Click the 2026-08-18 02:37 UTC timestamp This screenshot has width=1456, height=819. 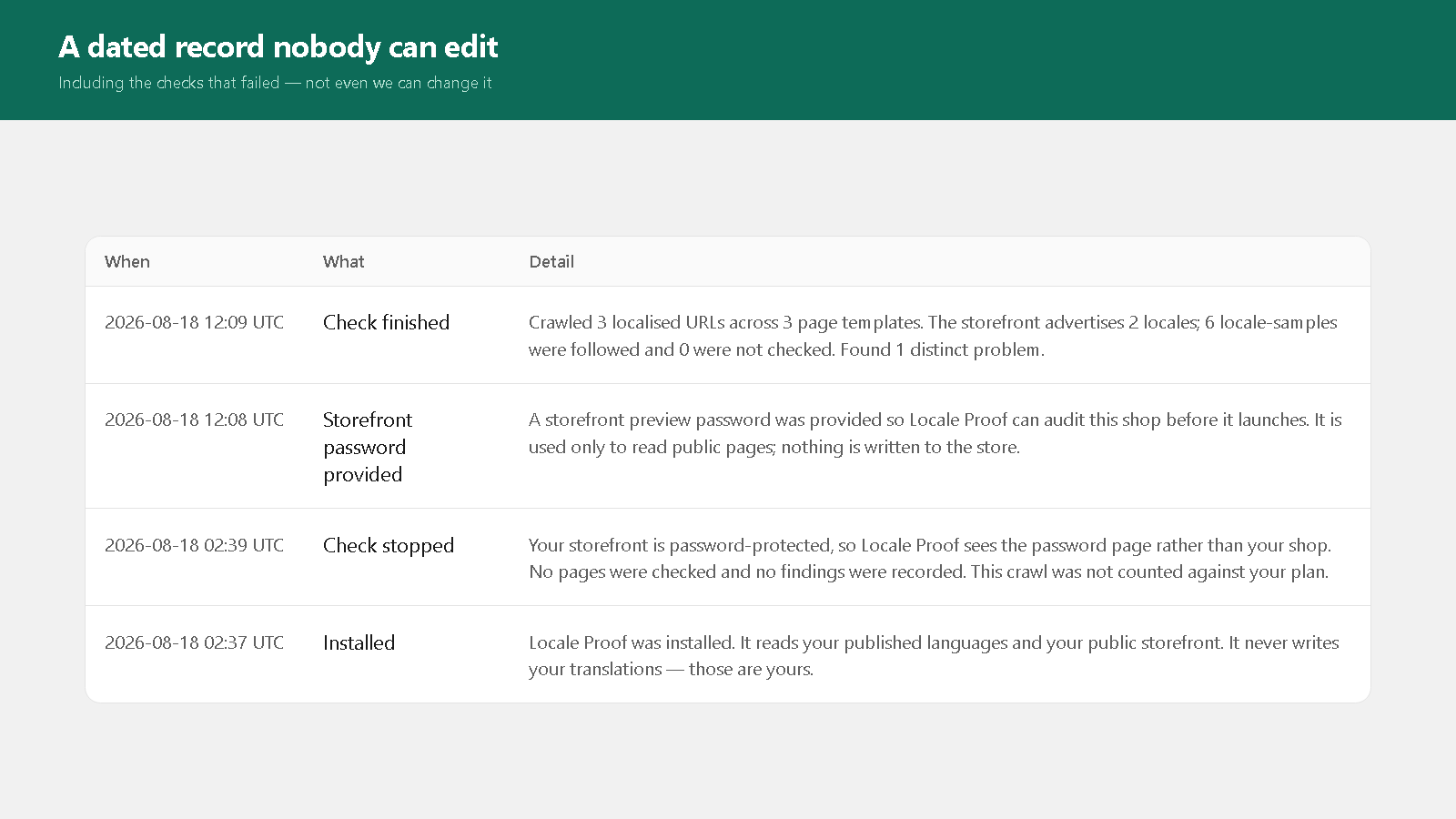194,642
